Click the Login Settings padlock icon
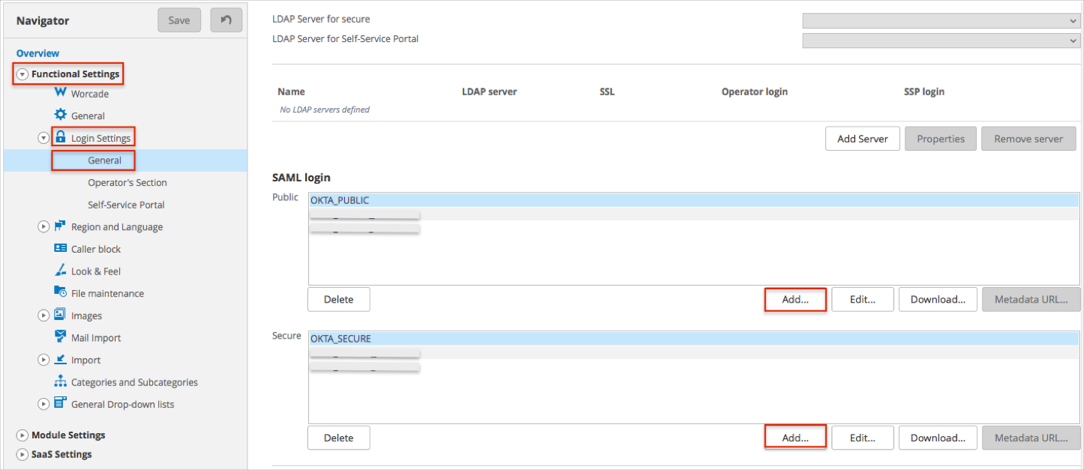 click(60, 137)
